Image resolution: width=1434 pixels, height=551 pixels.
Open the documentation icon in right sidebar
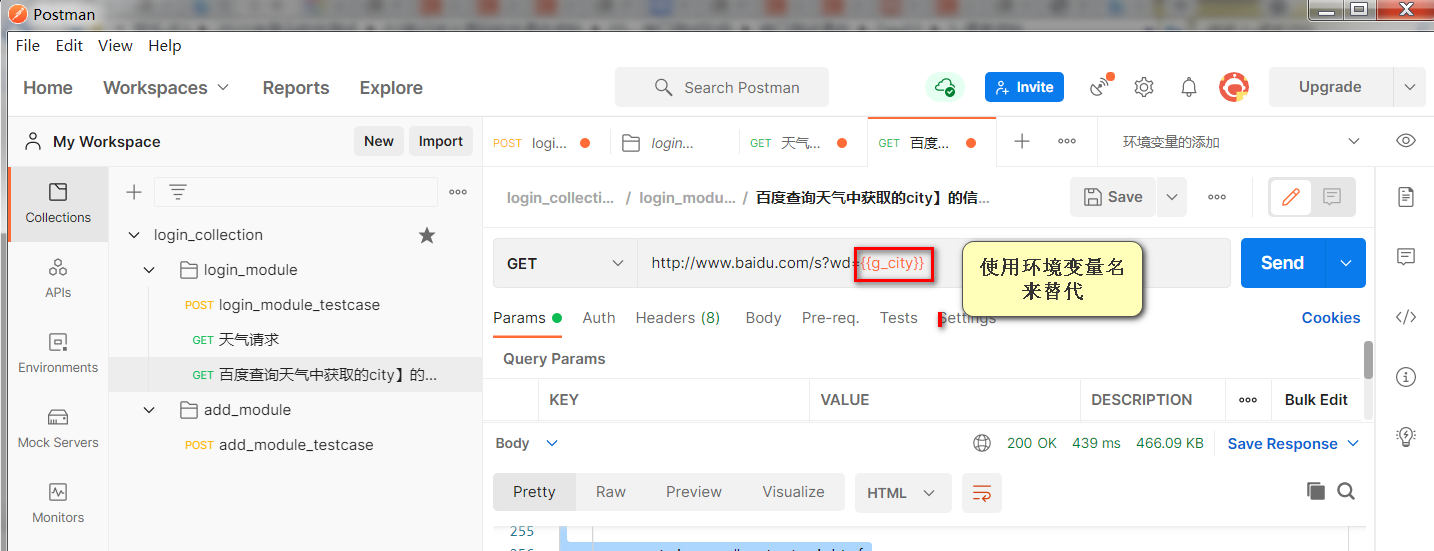[1406, 197]
